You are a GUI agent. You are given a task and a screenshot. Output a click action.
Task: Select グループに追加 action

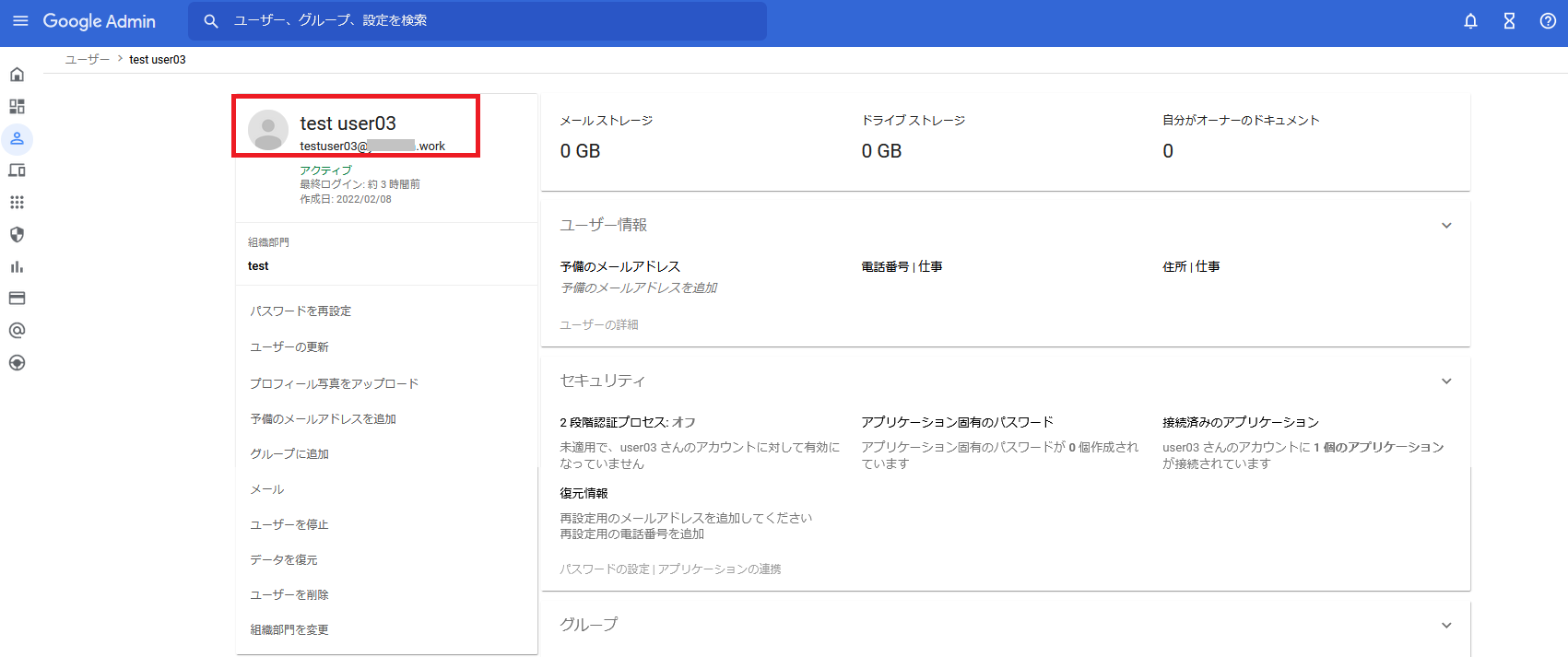tap(289, 454)
